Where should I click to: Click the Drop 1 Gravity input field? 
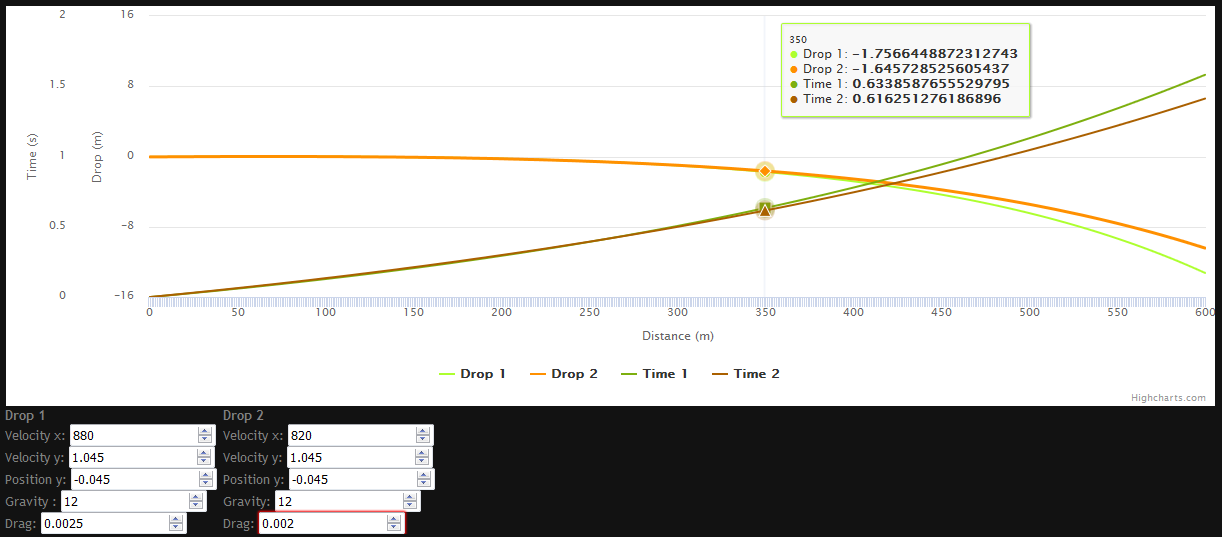click(x=123, y=502)
